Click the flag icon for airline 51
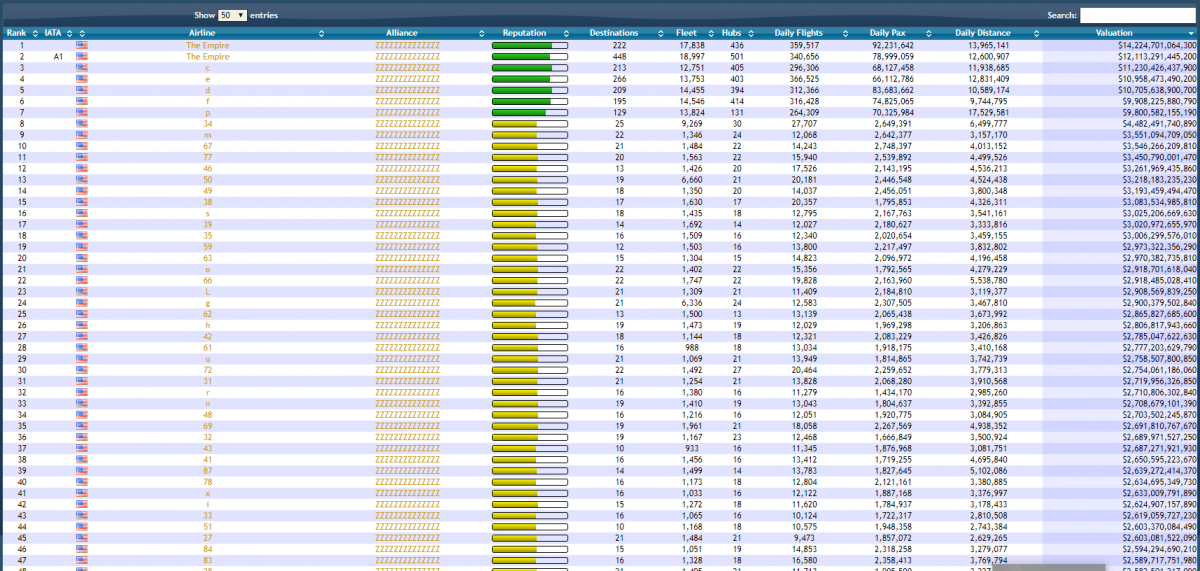The height and width of the screenshot is (571, 1200). pyautogui.click(x=81, y=525)
